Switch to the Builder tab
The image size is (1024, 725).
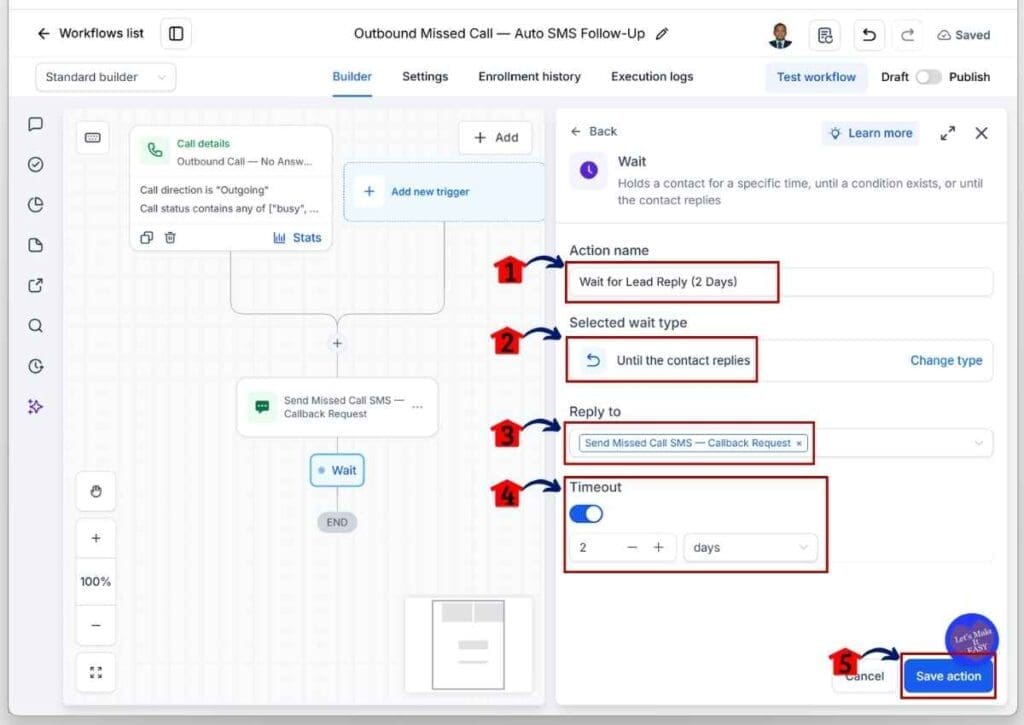(x=352, y=76)
